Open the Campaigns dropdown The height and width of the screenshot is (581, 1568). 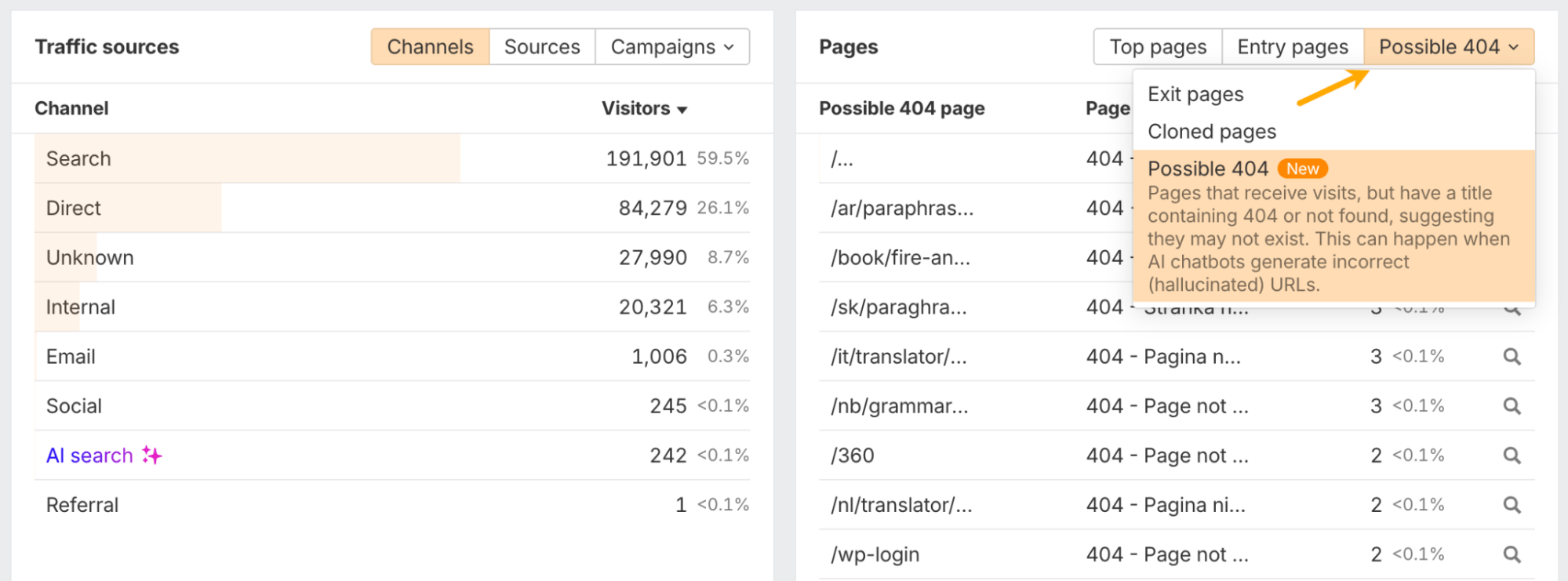pyautogui.click(x=672, y=47)
